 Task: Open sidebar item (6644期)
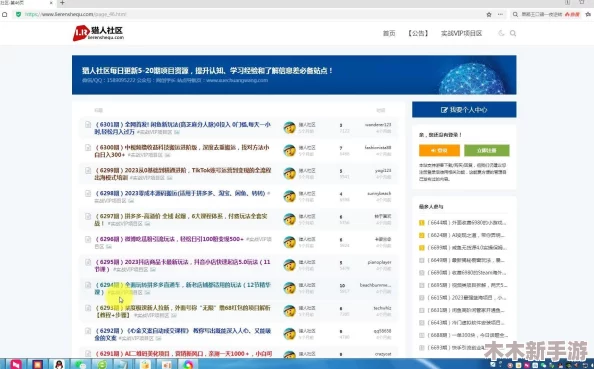click(x=466, y=223)
